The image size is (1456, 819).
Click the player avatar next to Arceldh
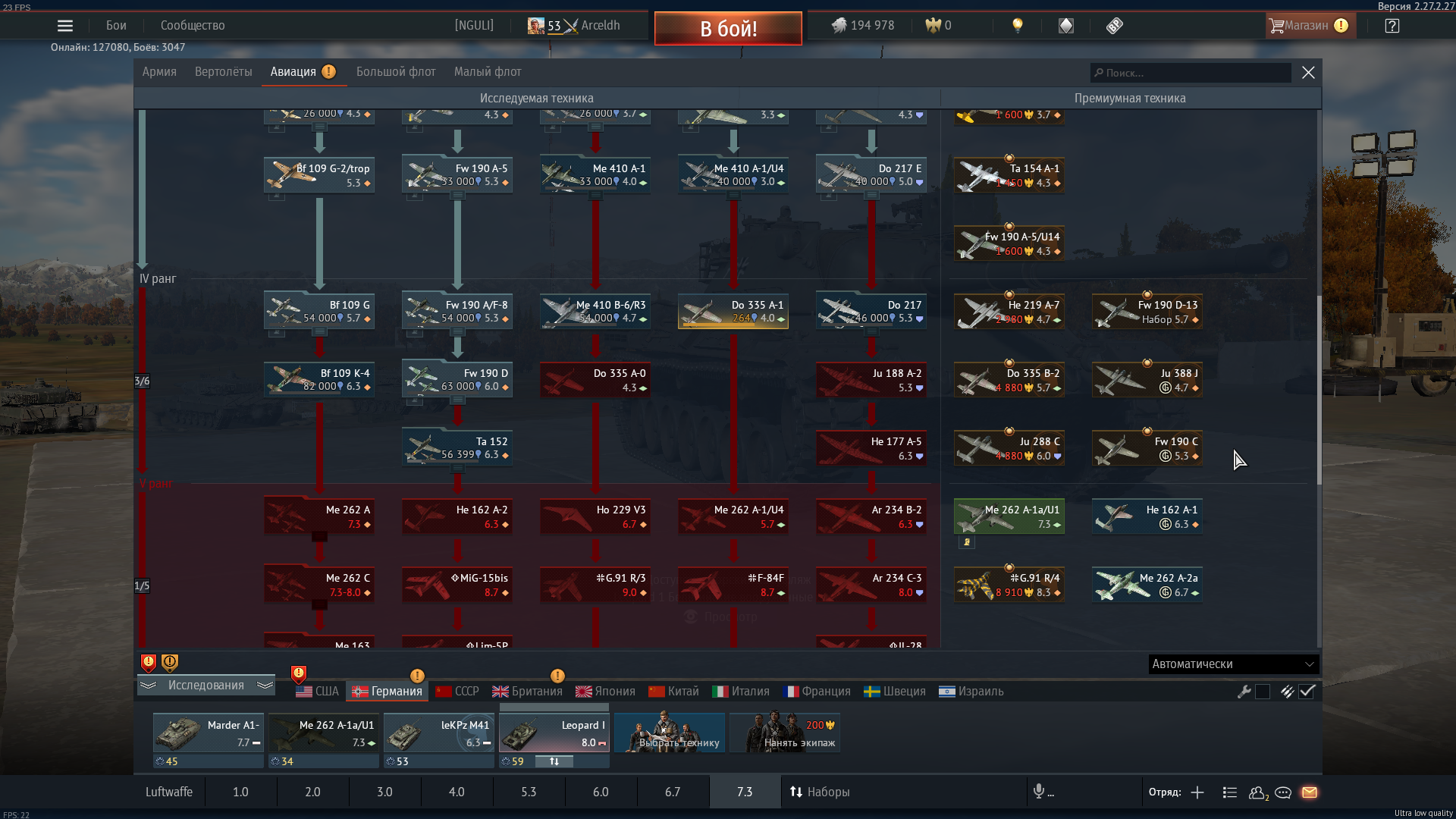coord(536,26)
